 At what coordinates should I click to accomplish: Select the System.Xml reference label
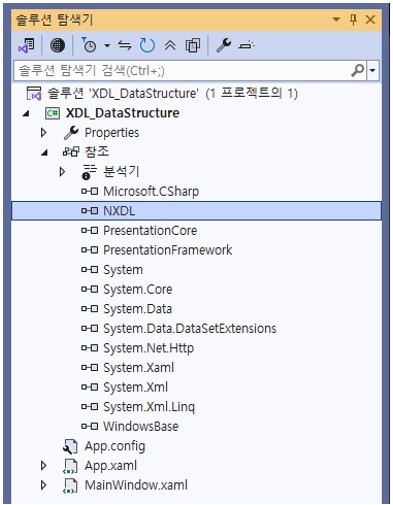click(x=135, y=387)
